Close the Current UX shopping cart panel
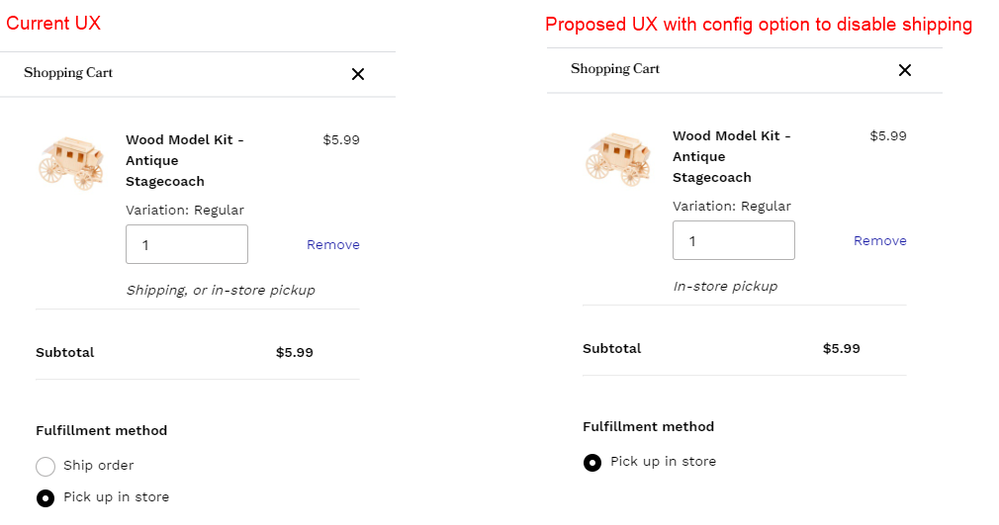 pos(358,74)
